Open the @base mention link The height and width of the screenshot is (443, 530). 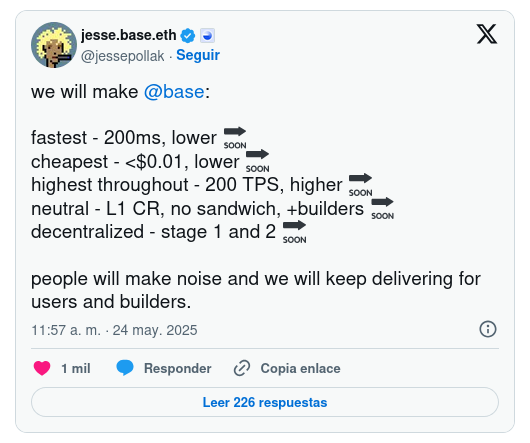(174, 92)
